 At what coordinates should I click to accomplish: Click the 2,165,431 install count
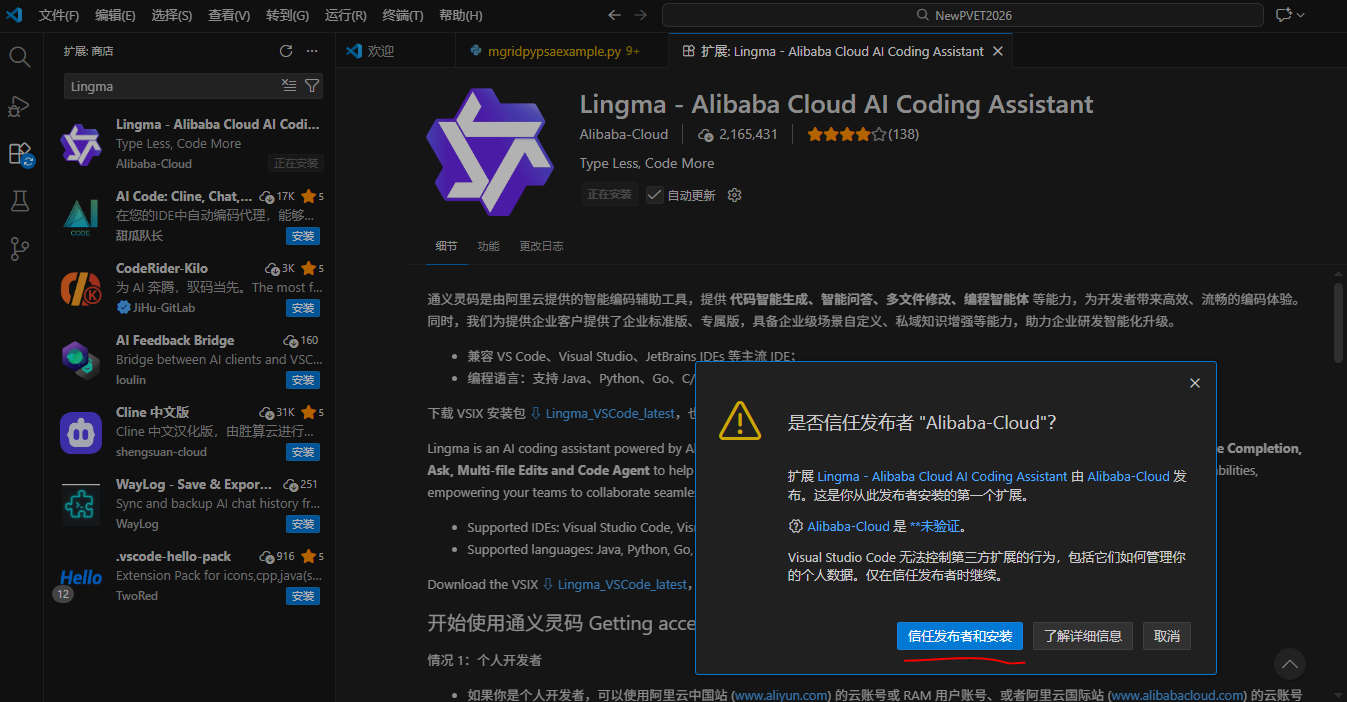[x=738, y=134]
